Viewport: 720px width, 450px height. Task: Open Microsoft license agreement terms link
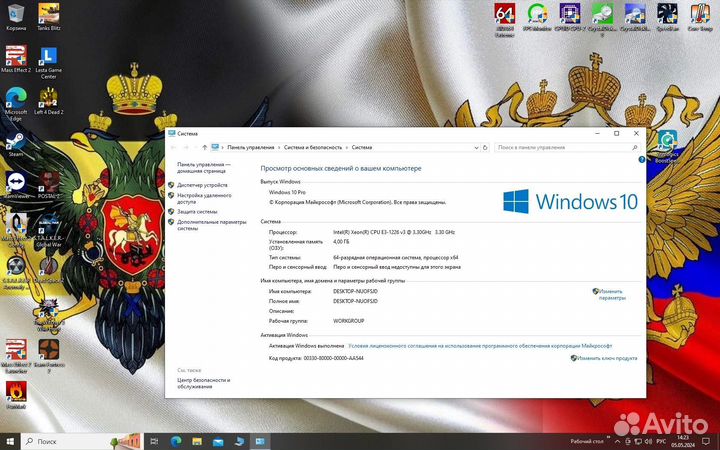[x=480, y=346]
